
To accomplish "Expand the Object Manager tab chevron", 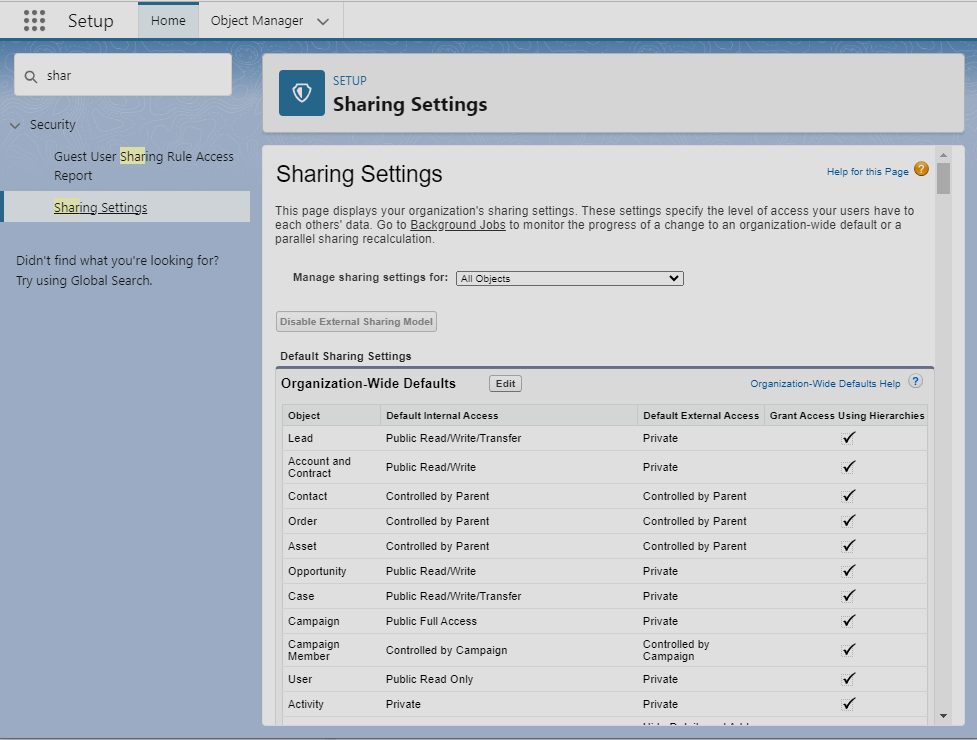I will pos(322,21).
